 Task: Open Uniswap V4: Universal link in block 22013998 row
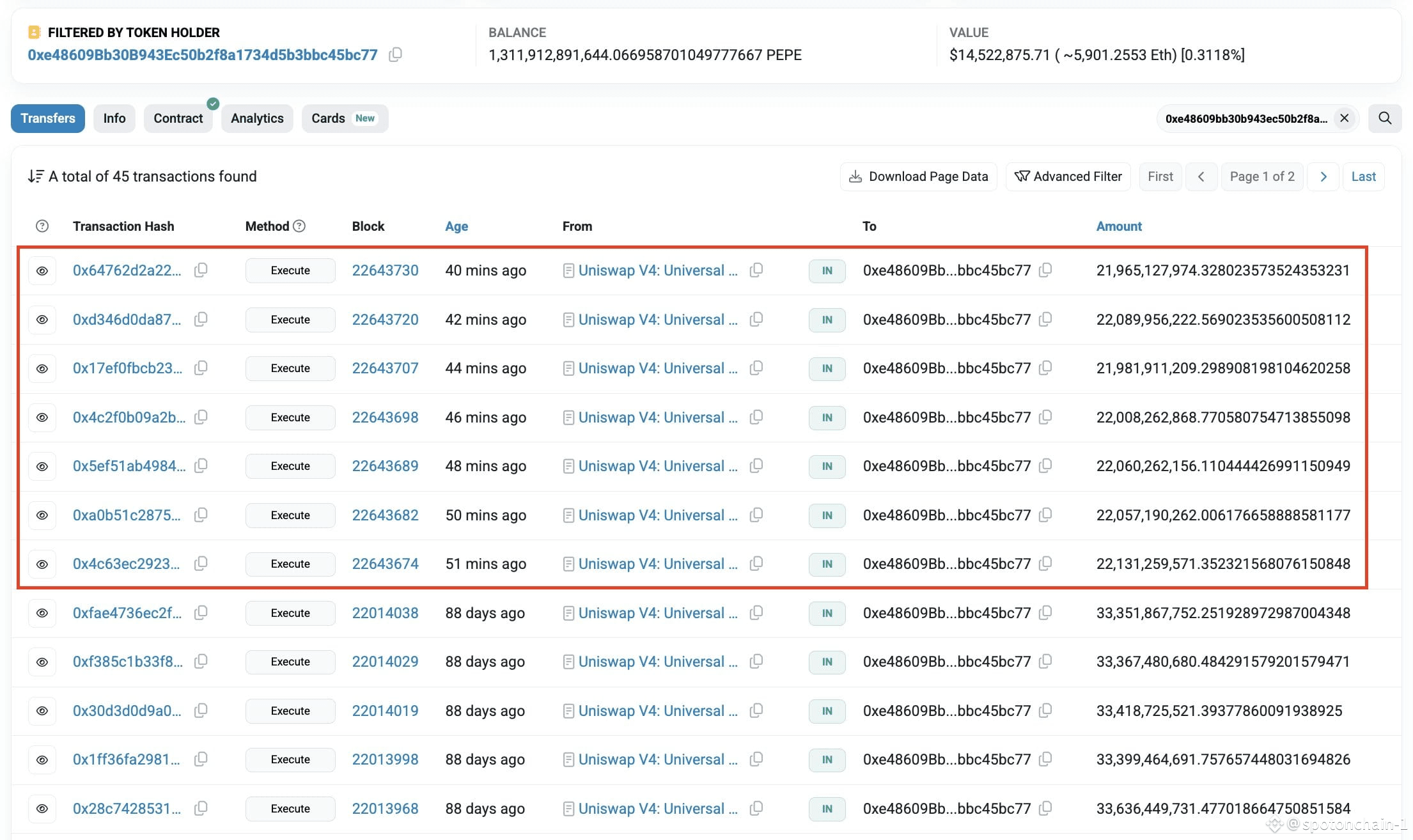658,759
